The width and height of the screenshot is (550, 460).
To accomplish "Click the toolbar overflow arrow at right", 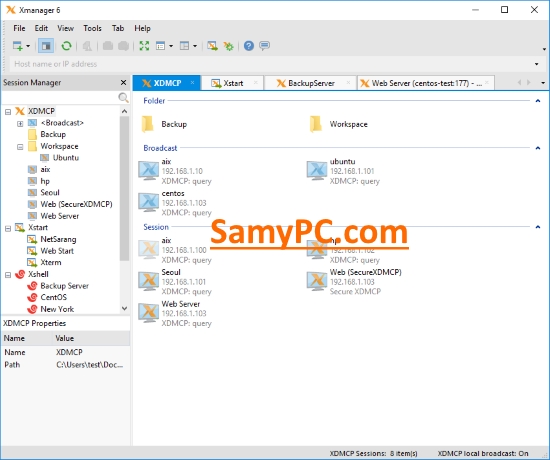I will click(544, 49).
